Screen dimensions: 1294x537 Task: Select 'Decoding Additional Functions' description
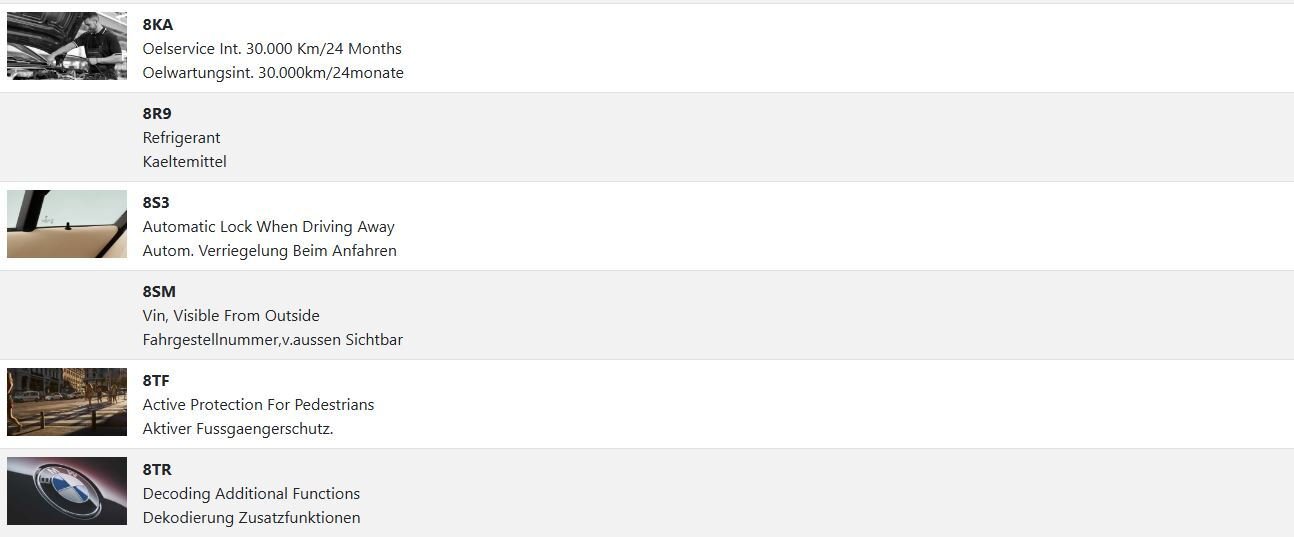click(251, 494)
